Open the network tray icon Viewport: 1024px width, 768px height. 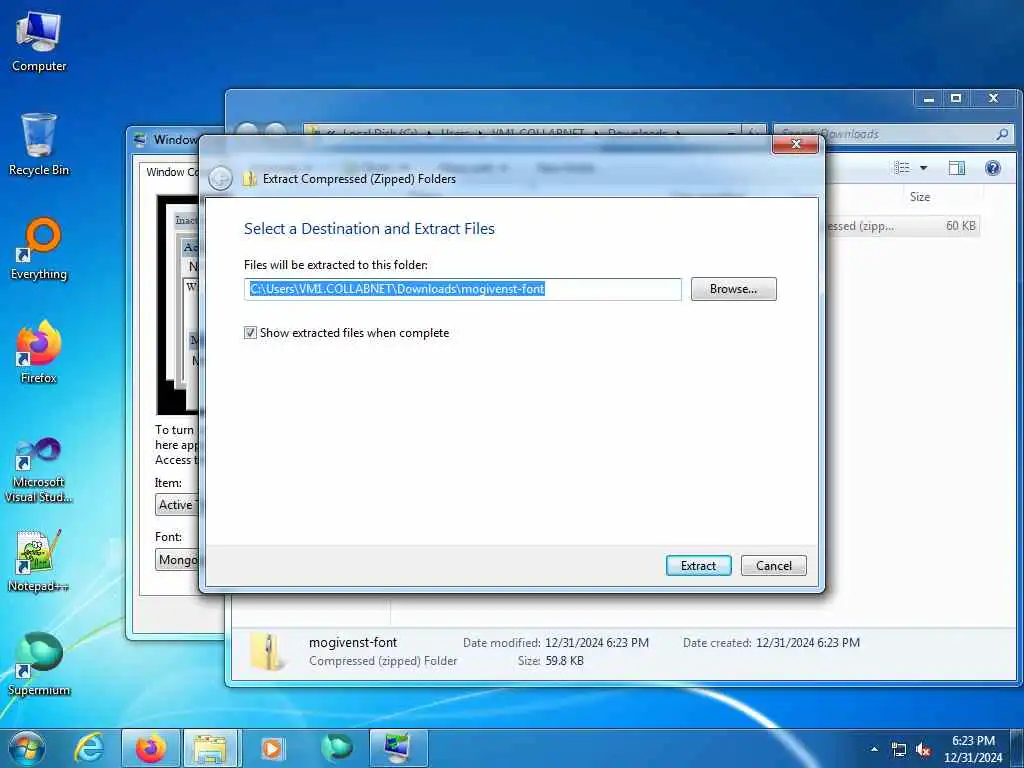coord(899,750)
